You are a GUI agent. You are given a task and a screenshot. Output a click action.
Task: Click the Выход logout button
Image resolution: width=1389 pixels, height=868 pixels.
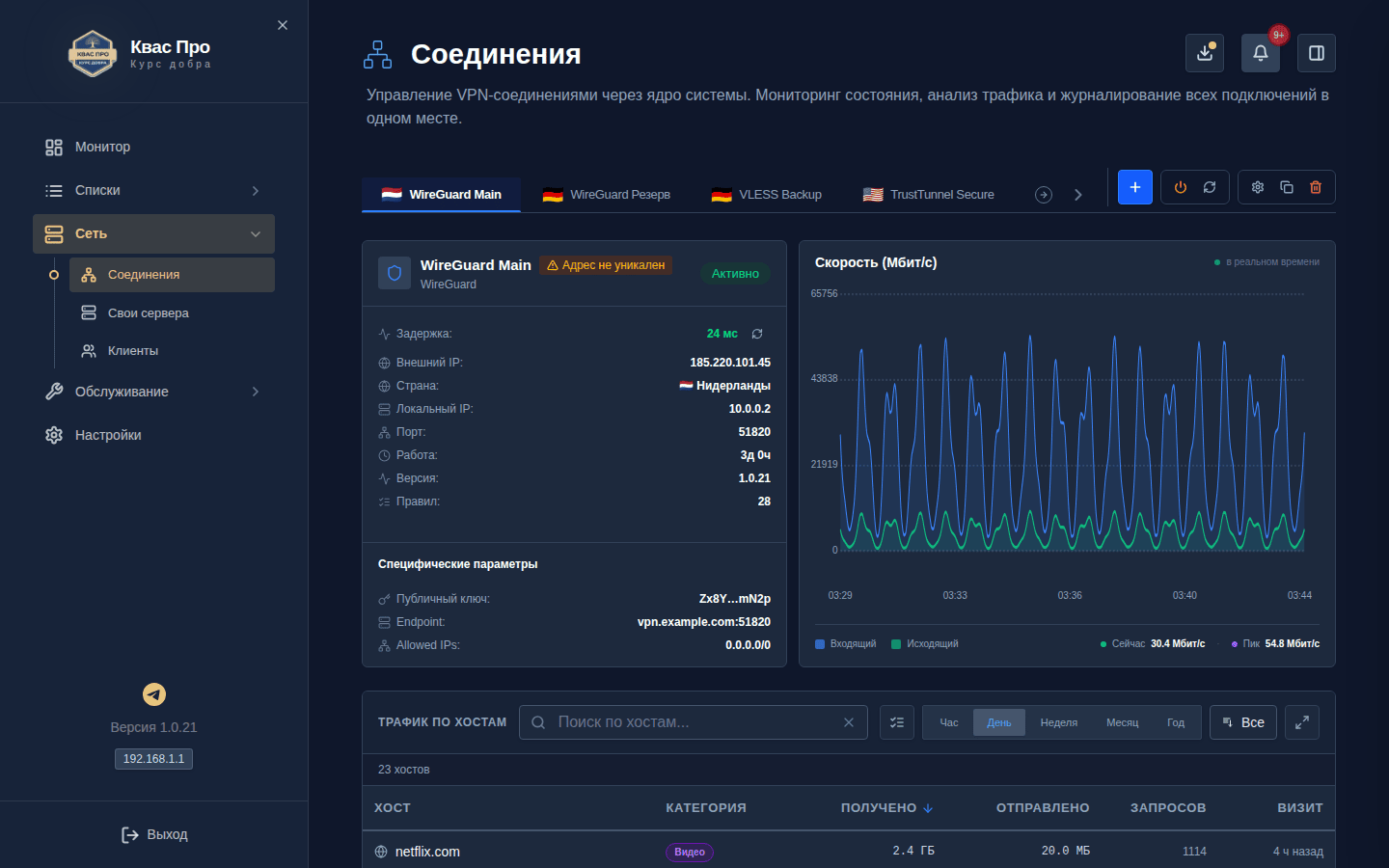pos(154,834)
